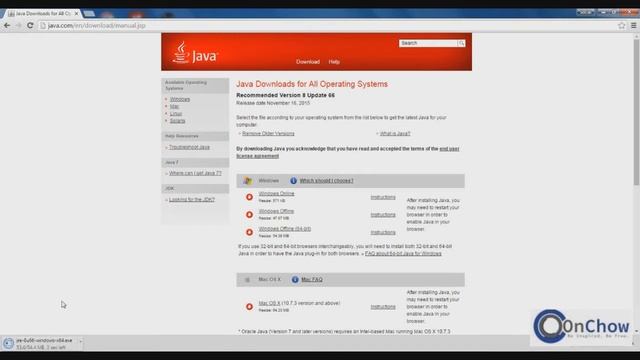Open the Mac link in sidebar

tap(174, 107)
